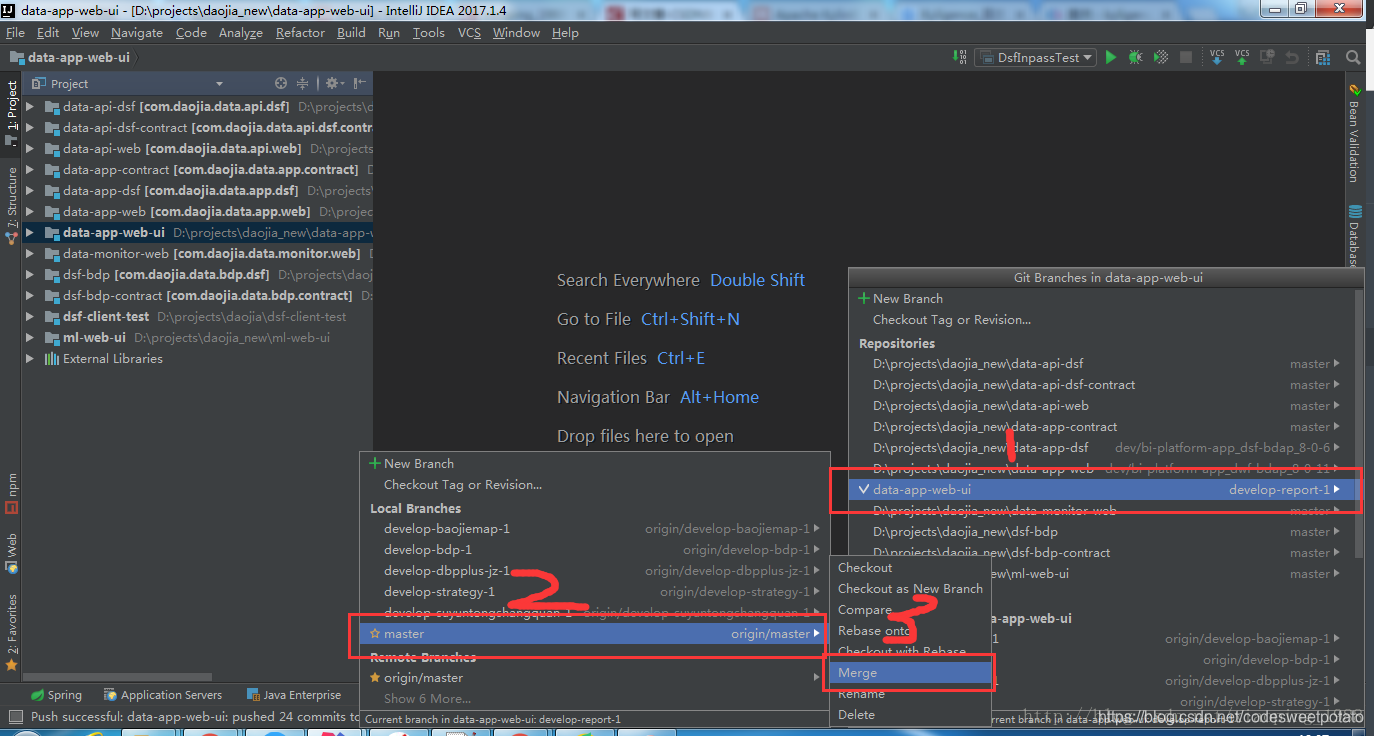
Task: Open the Refactor menu
Action: 300,33
